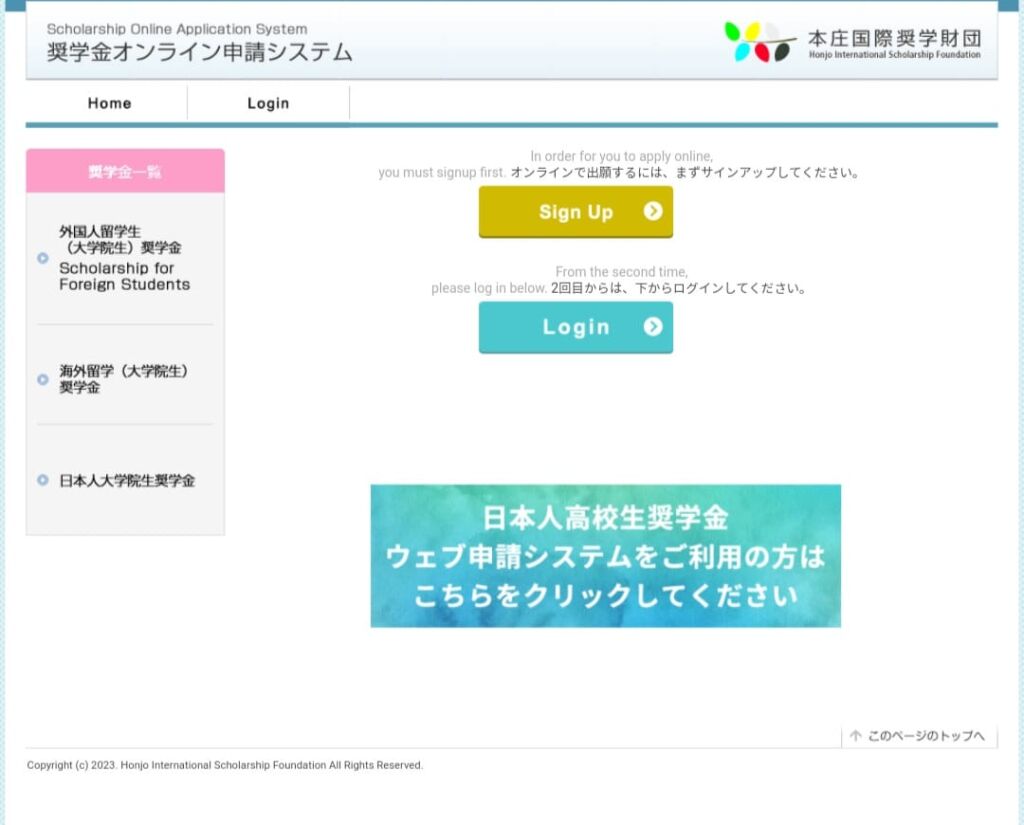
Task: Click the 日本人高校生奨学金 web application banner
Action: [x=605, y=556]
